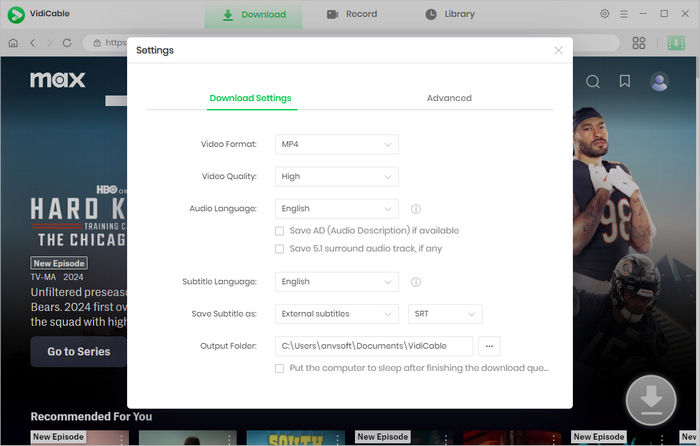The image size is (700, 446).
Task: Open settings via the gear icon
Action: pos(604,14)
